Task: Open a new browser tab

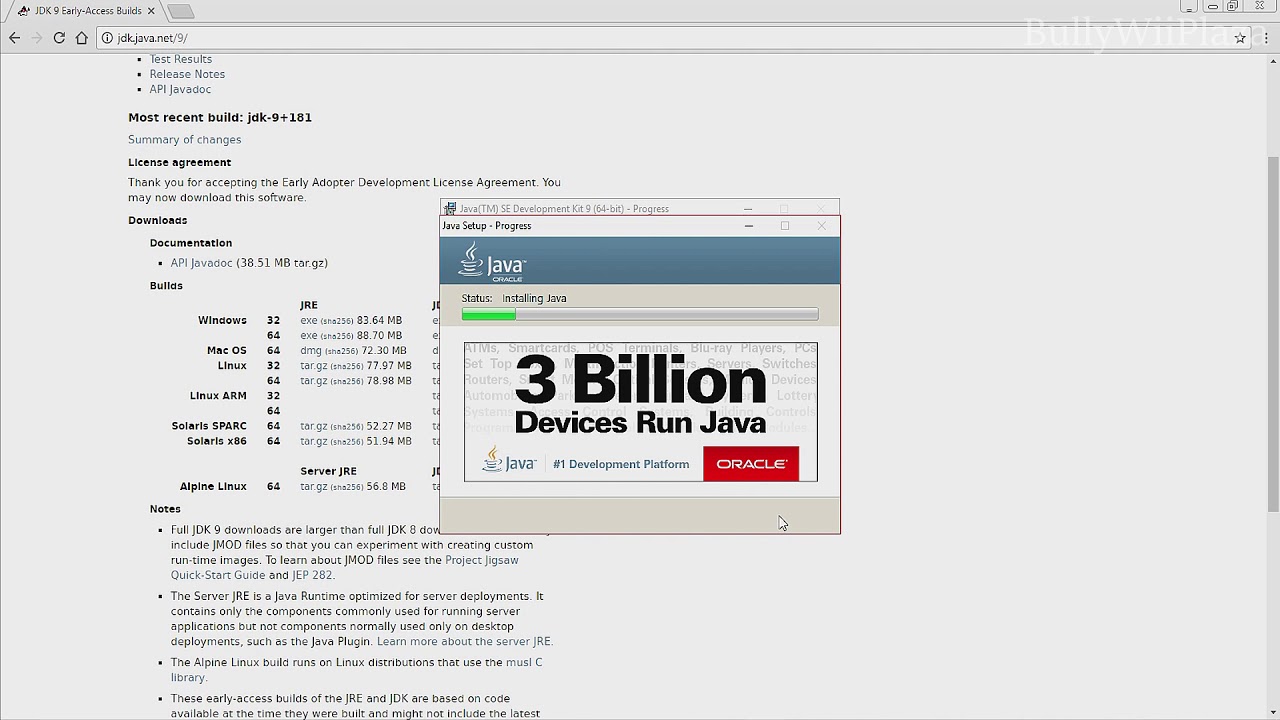Action: pyautogui.click(x=180, y=11)
